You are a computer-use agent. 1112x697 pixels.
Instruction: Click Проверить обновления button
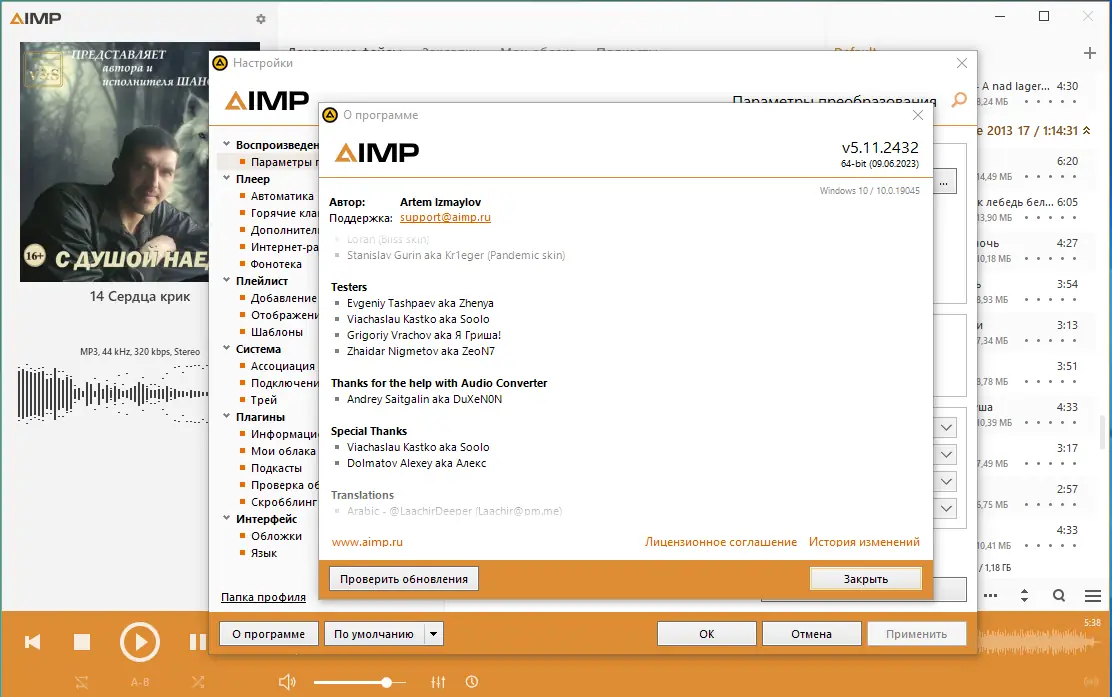(x=404, y=579)
